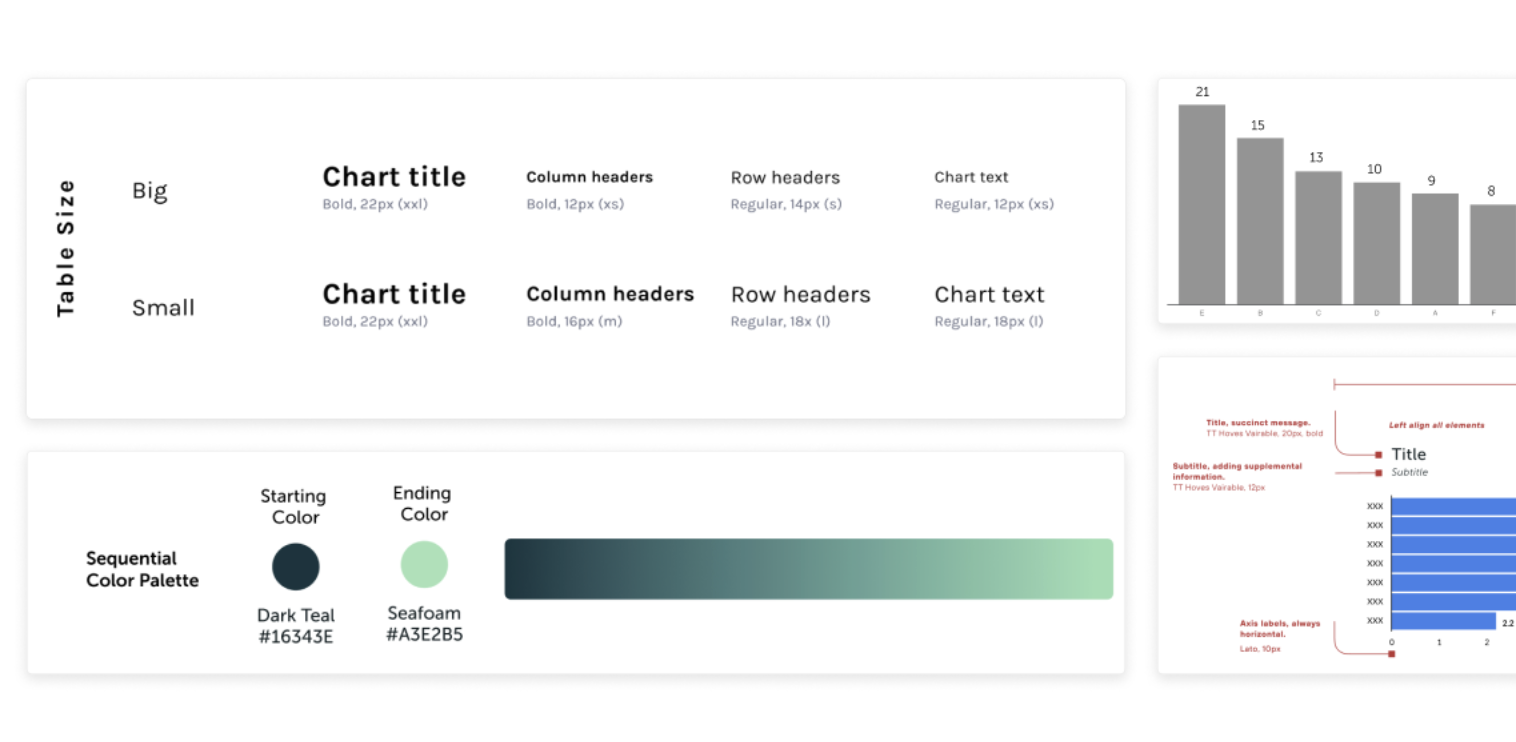The image size is (1516, 742).
Task: Select the Big table size Chart title
Action: [394, 177]
